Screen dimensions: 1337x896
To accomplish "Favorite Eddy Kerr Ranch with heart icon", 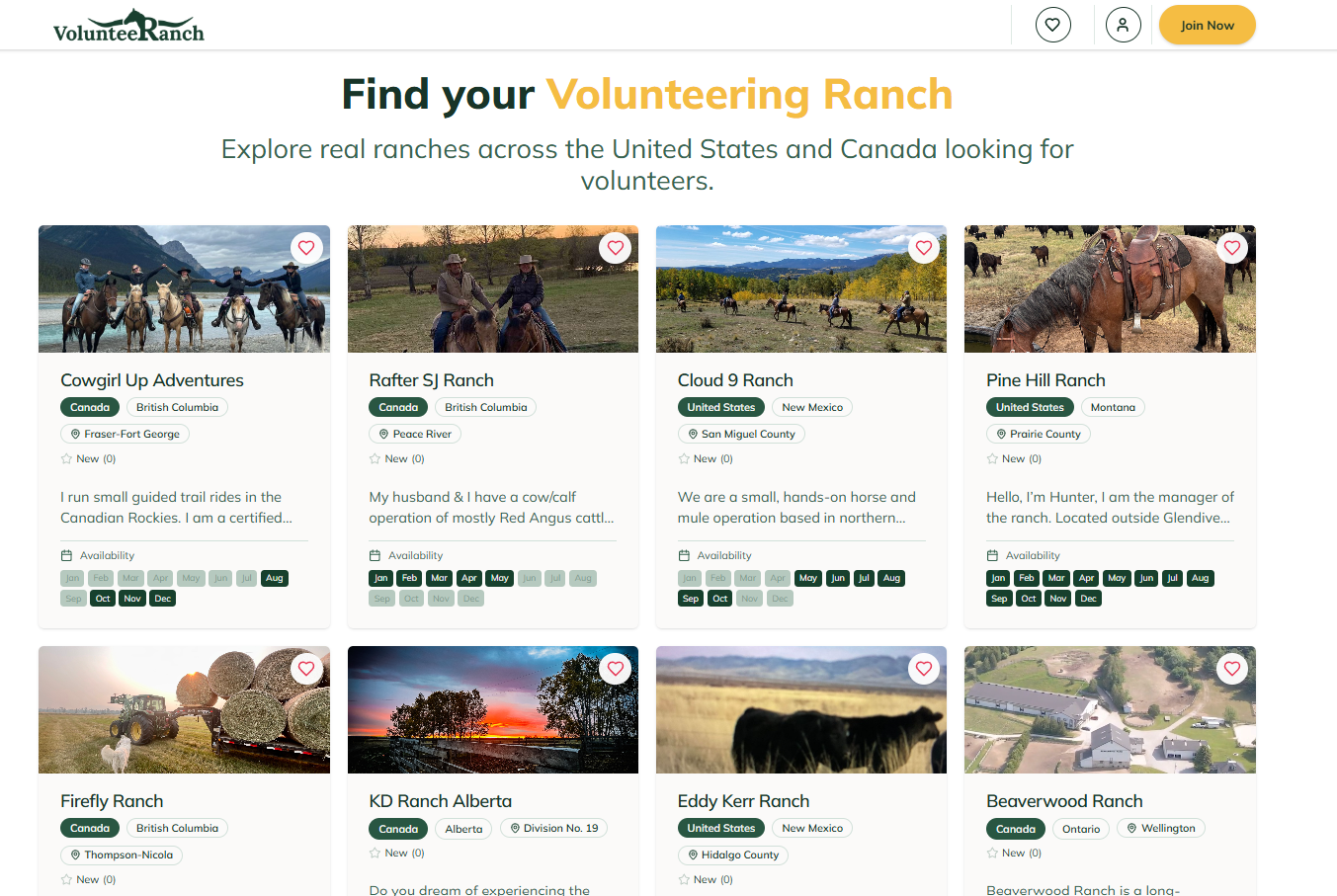I will tap(924, 669).
